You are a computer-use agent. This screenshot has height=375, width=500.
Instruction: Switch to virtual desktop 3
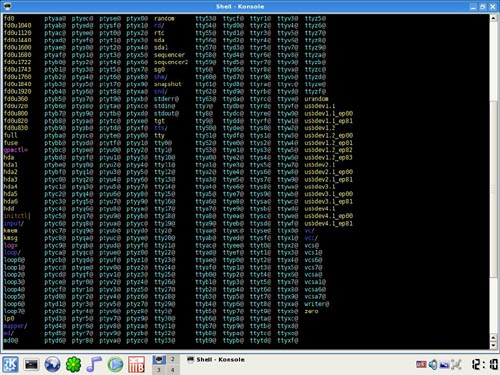pos(159,370)
